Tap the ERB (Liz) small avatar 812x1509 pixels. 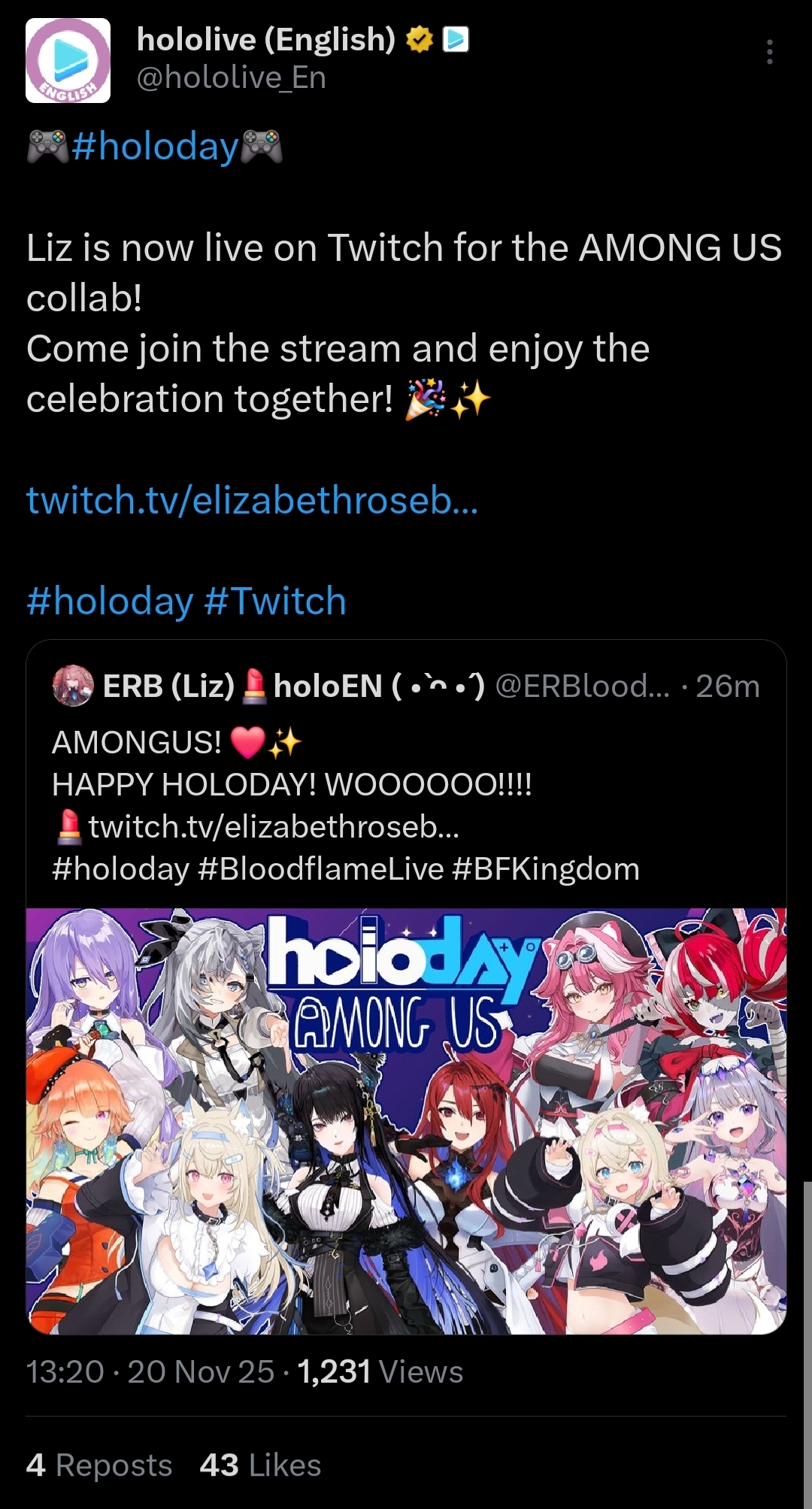[x=73, y=686]
